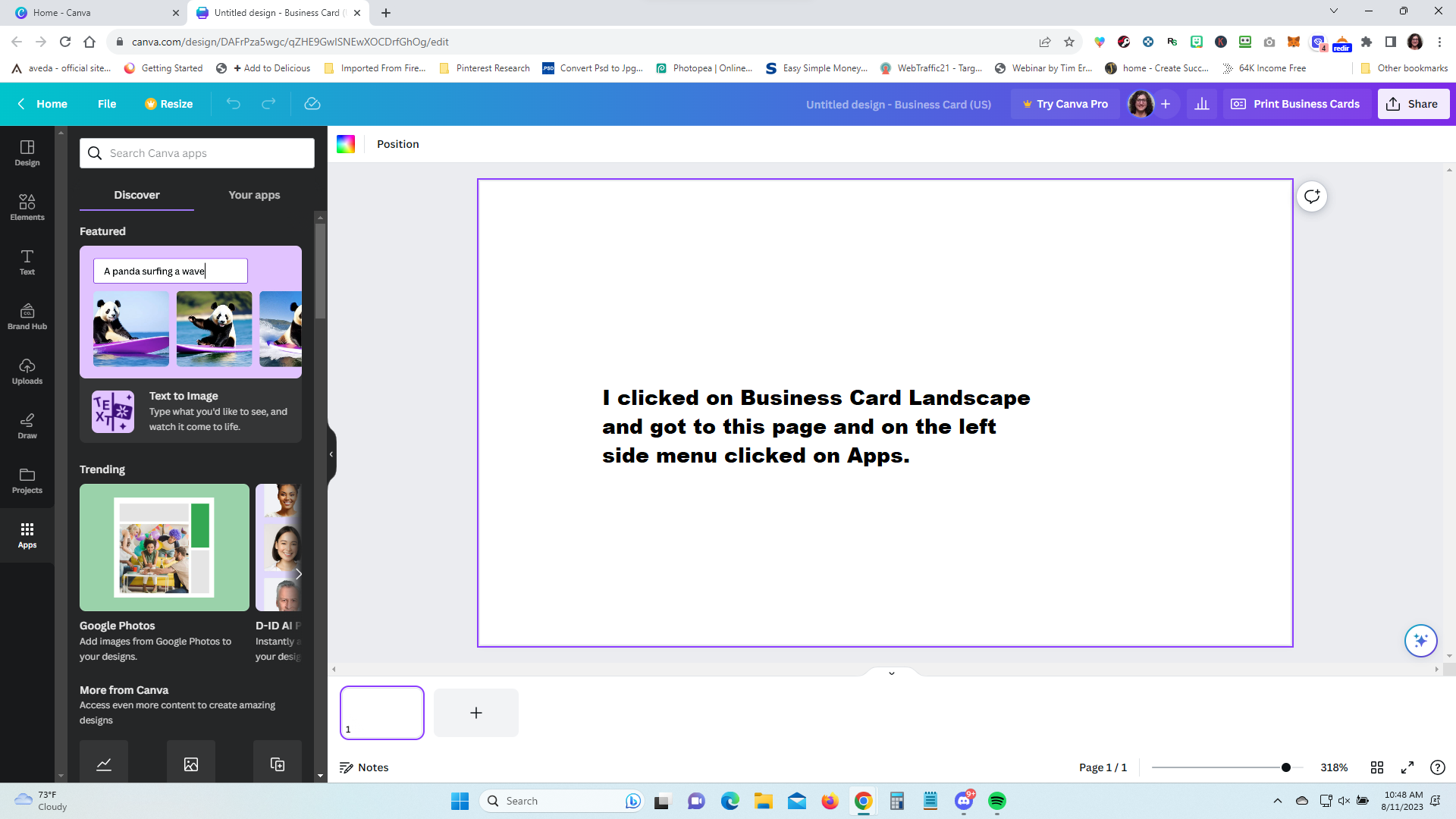
Task: Open grid view of pages
Action: click(x=1377, y=767)
